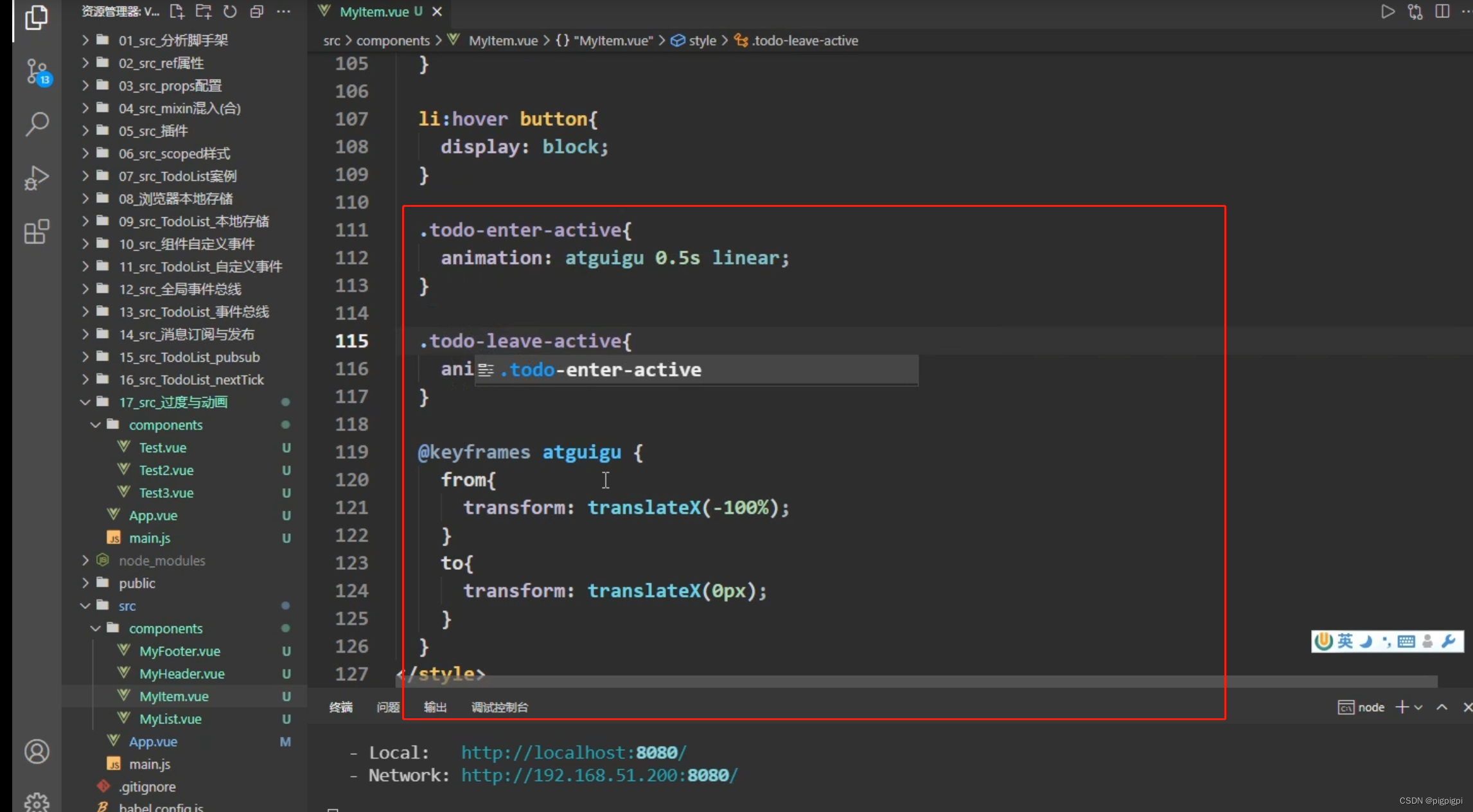Accept the .todo-enter-active autocomplete suggestion
The height and width of the screenshot is (812, 1473).
696,369
